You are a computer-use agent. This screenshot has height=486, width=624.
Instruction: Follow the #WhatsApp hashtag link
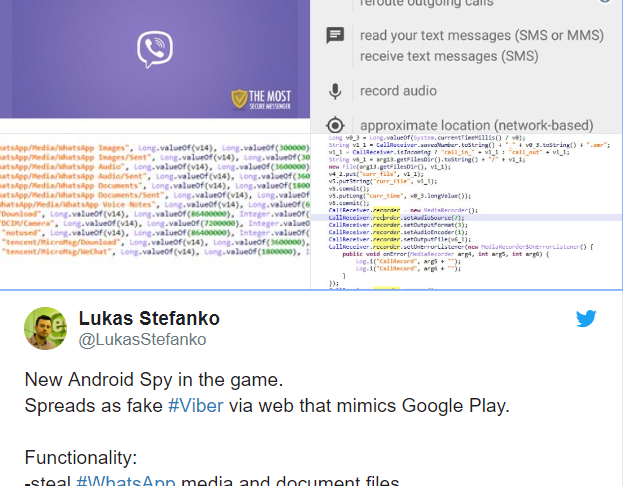point(125,480)
